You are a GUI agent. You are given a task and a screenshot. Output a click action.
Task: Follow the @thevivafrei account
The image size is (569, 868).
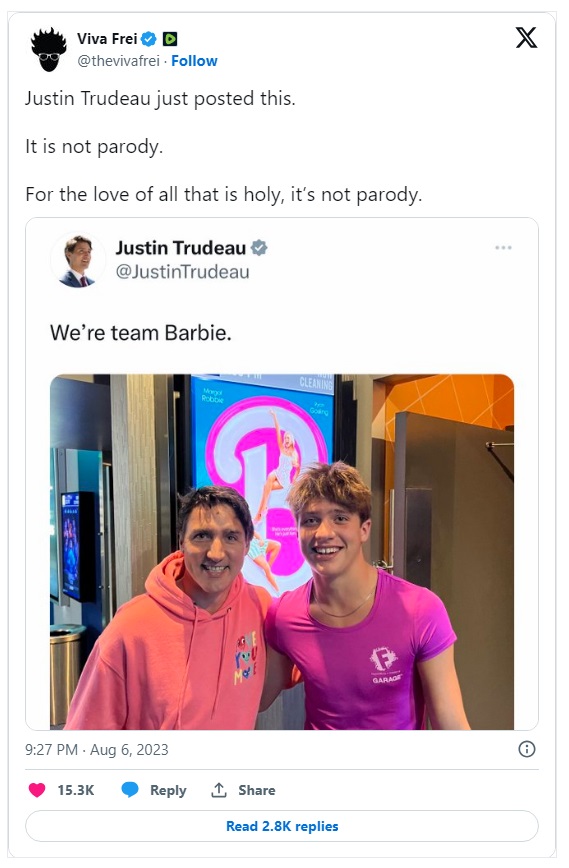tap(194, 61)
